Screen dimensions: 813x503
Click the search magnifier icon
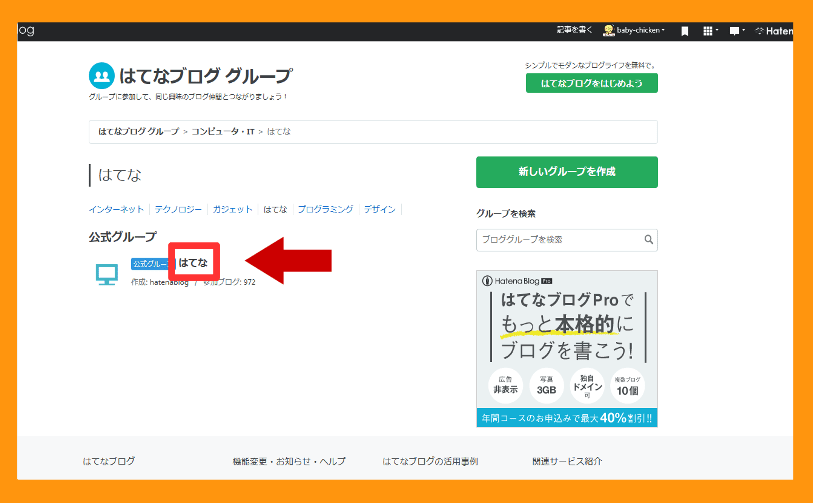pos(648,240)
